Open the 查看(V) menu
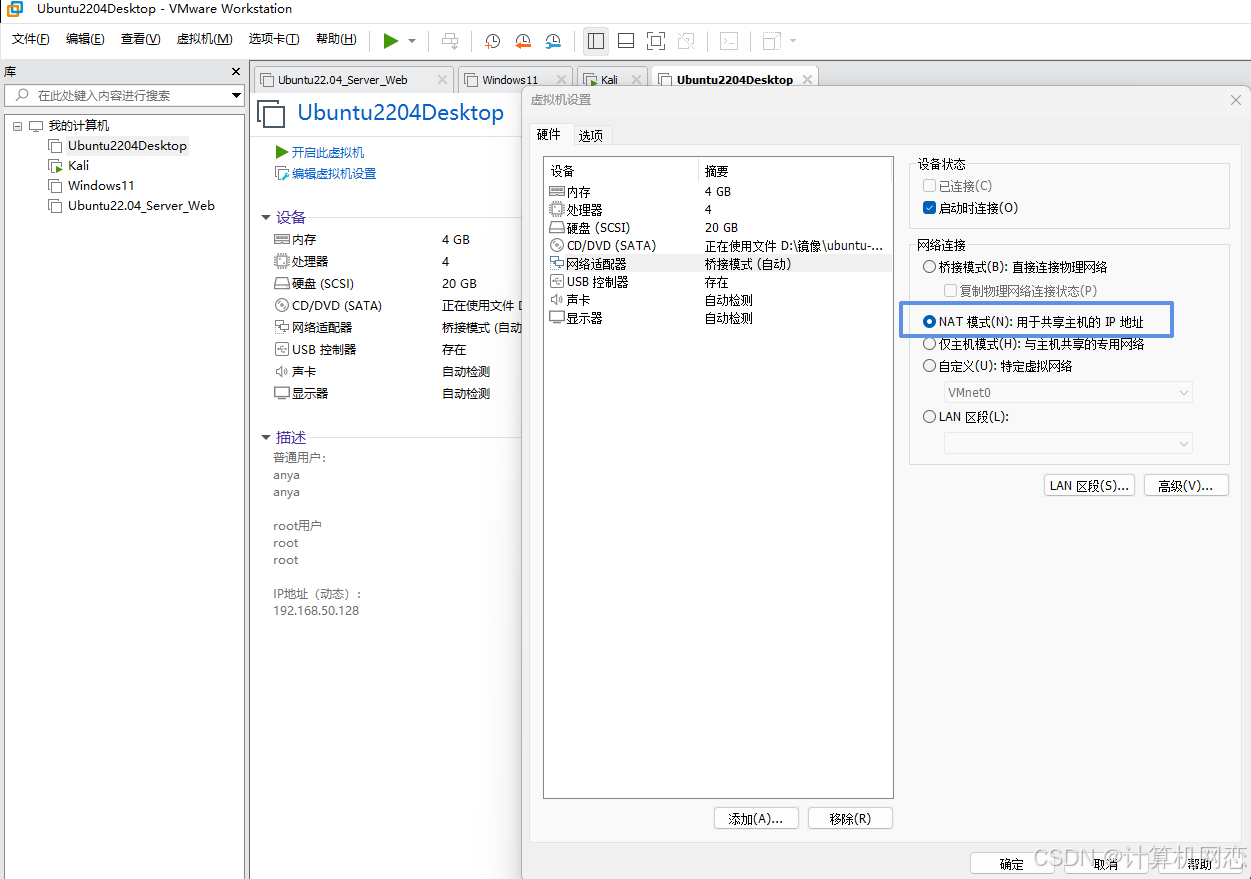 tap(140, 39)
